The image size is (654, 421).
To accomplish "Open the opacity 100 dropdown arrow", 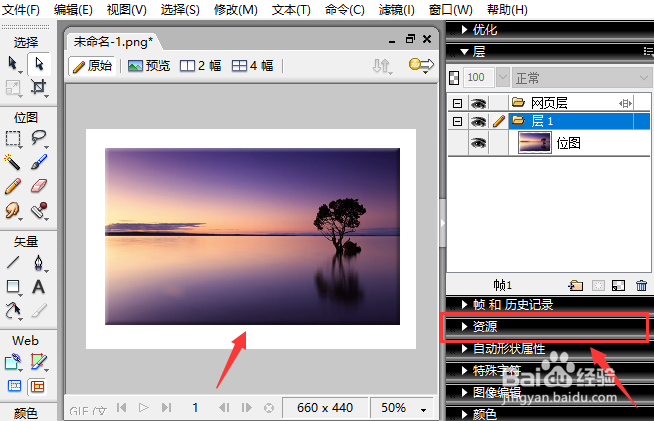I will pos(503,78).
